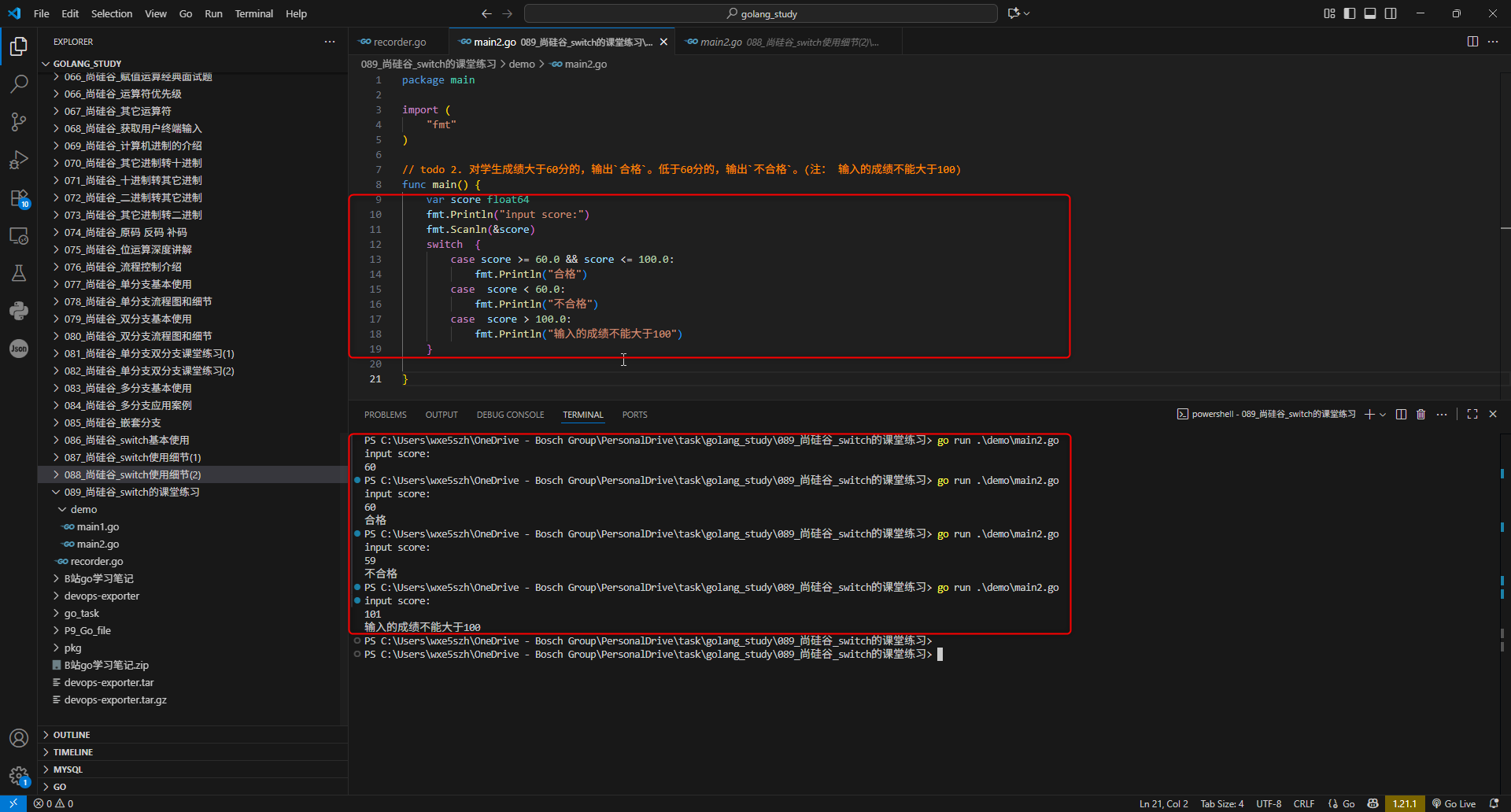Expand the 085_尚硅谷_嵌套分支 folder

tap(193, 423)
